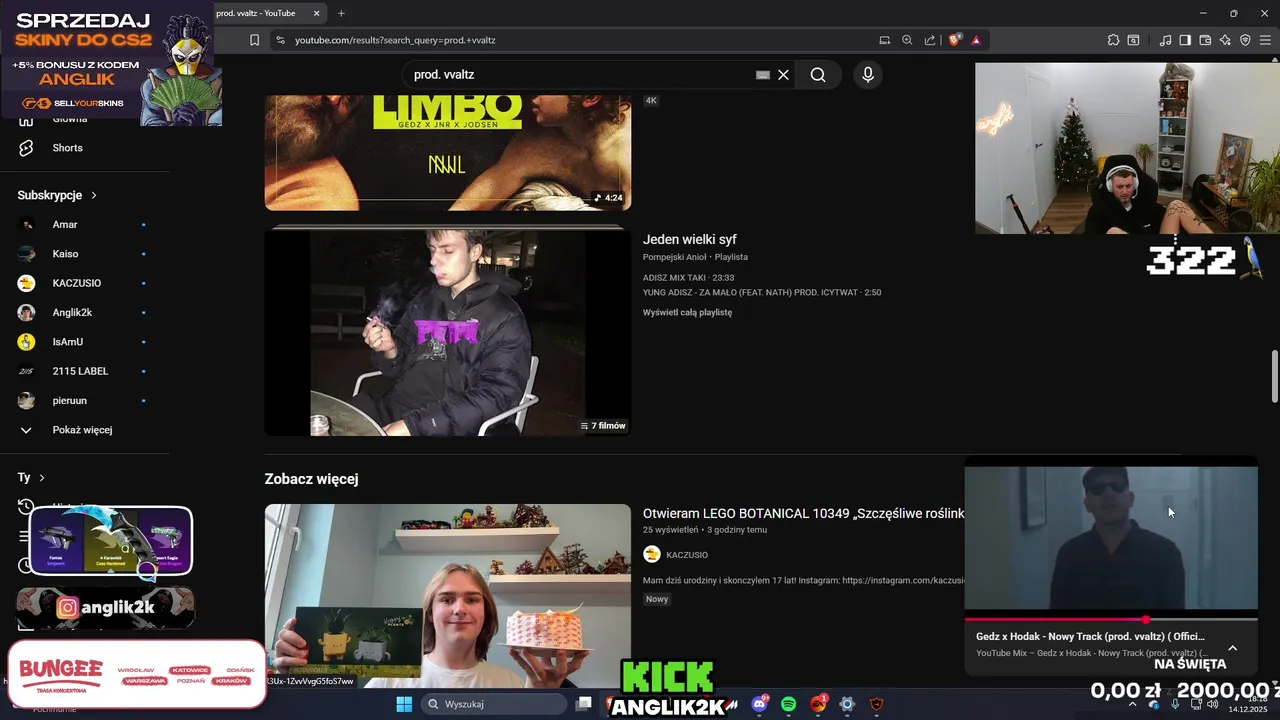Image resolution: width=1280 pixels, height=720 pixels.
Task: Open the 'Jeden wielki syf' playlist title
Action: coord(690,240)
